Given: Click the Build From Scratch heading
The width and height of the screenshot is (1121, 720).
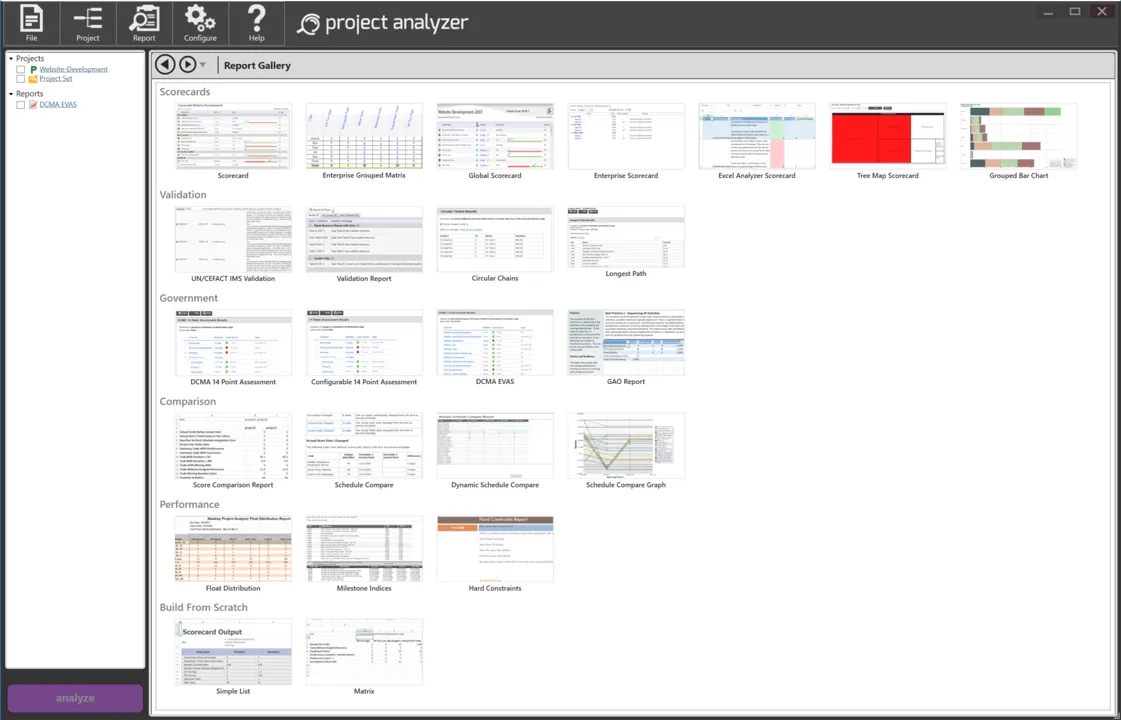Looking at the screenshot, I should pos(204,607).
